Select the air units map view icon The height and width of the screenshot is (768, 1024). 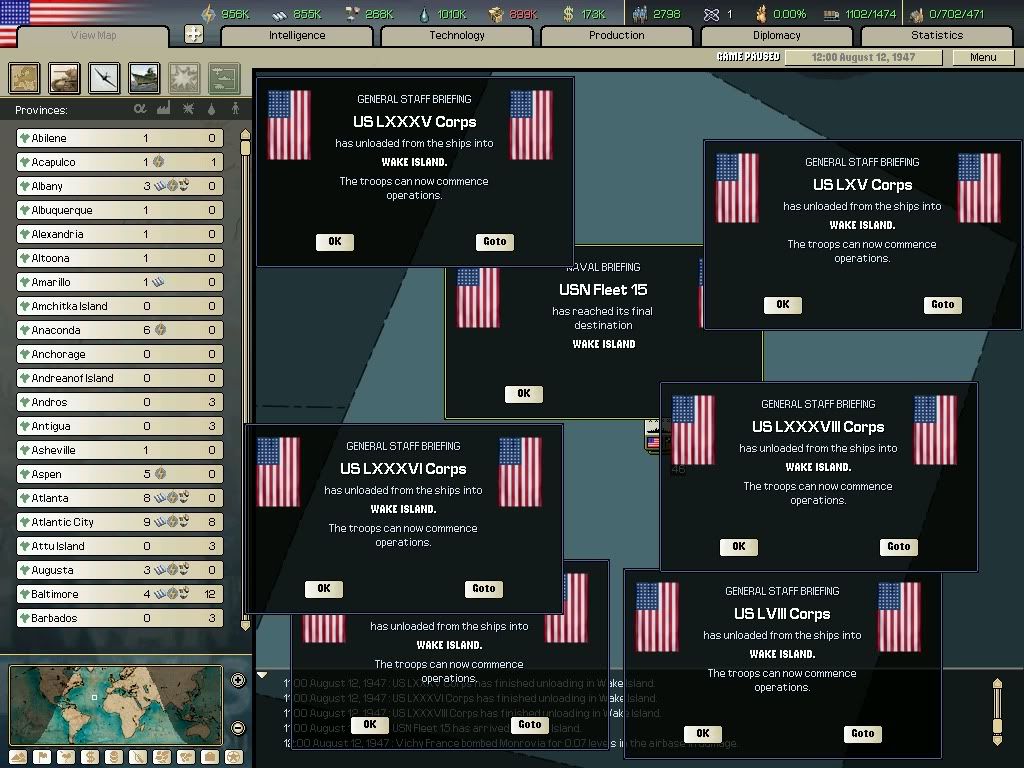(x=103, y=78)
